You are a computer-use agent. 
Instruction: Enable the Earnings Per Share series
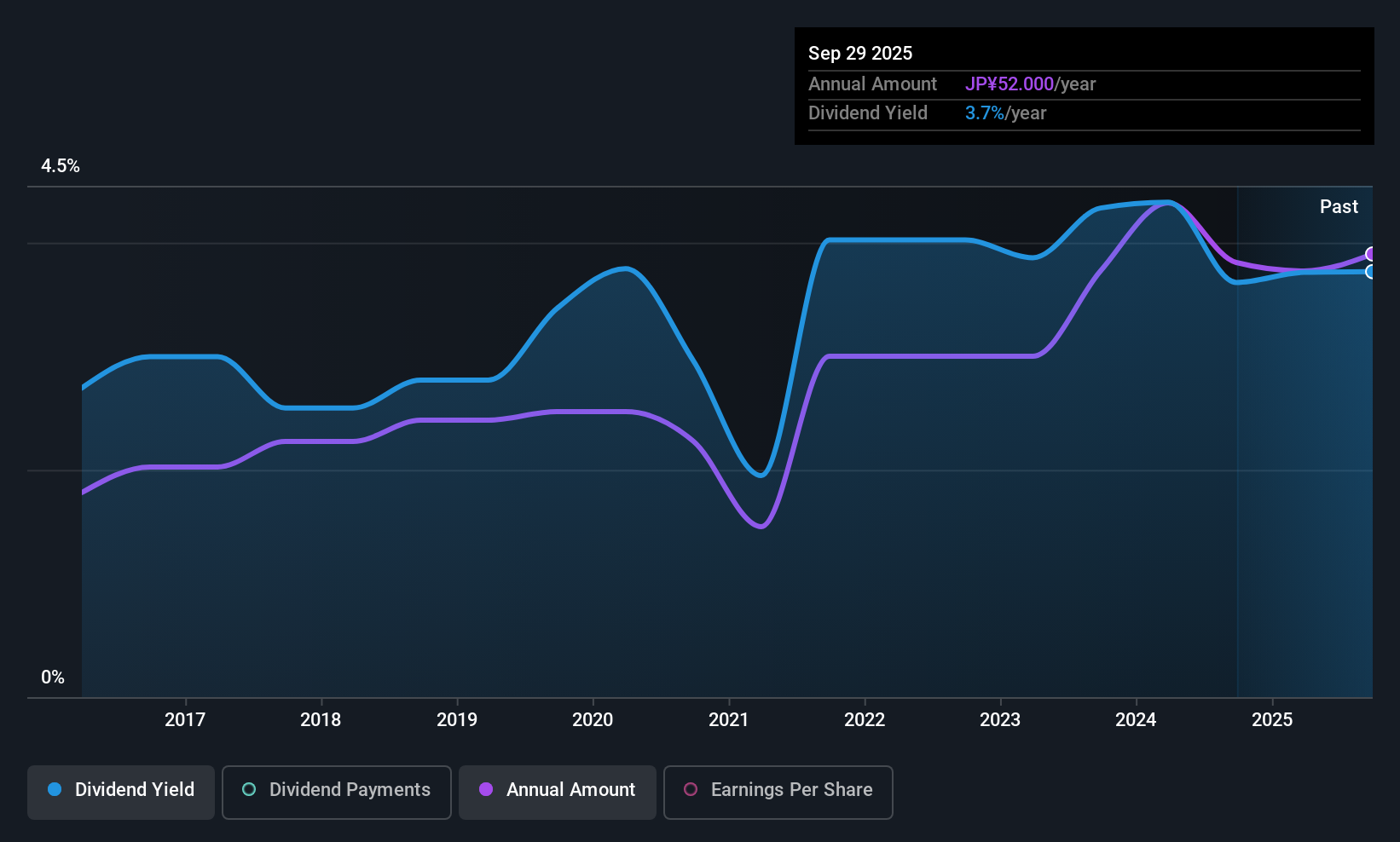coord(778,793)
